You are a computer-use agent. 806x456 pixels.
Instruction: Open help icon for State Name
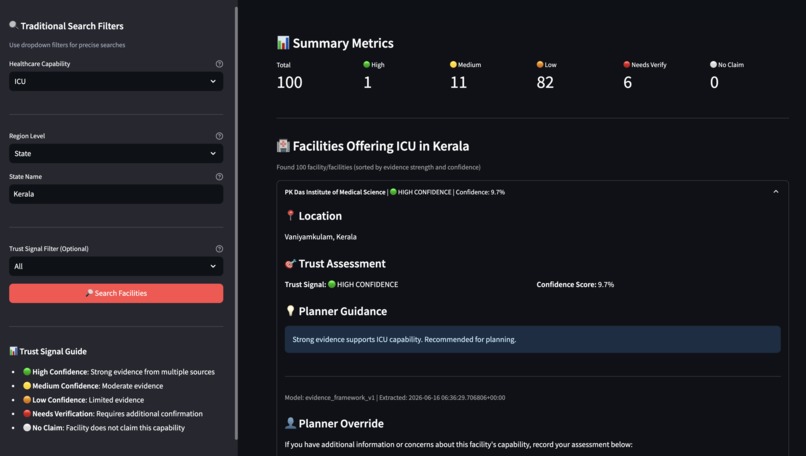click(x=219, y=177)
